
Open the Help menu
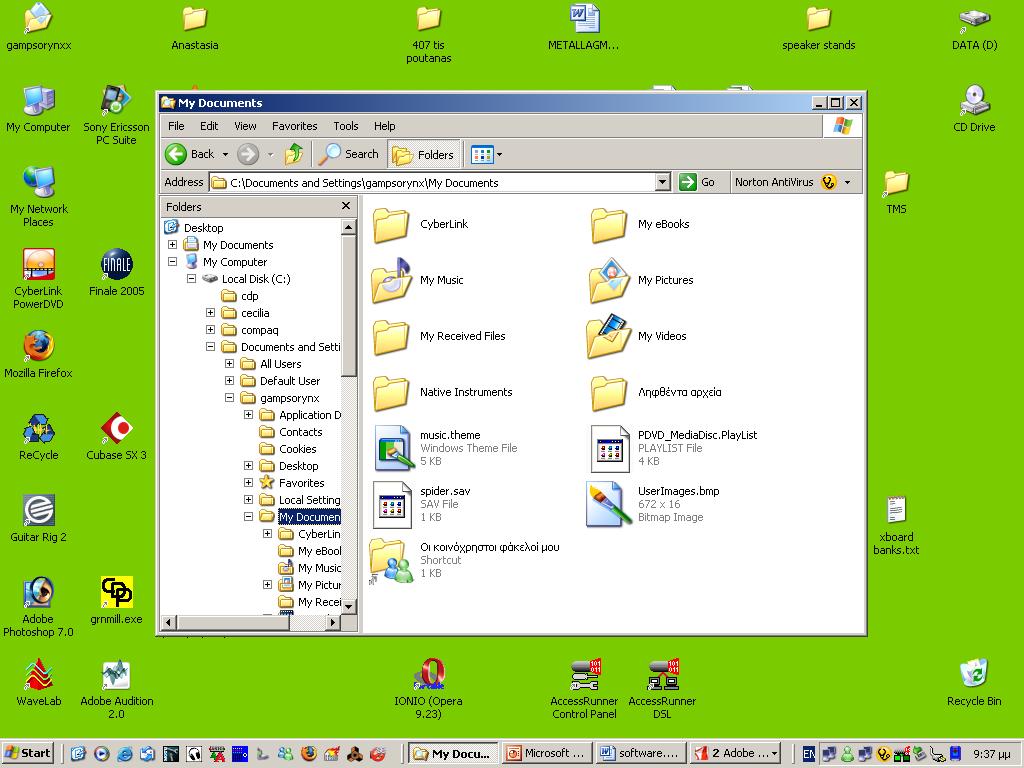[x=385, y=126]
